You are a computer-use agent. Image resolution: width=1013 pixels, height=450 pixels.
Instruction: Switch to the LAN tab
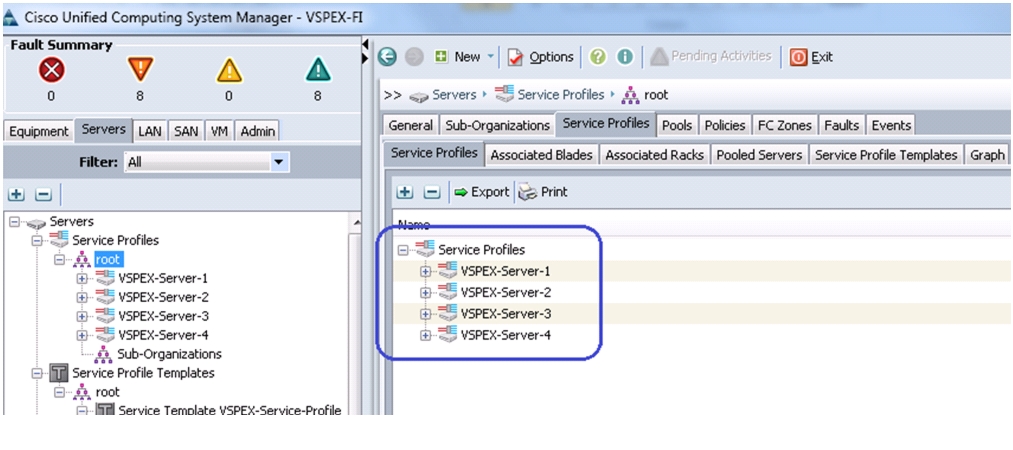[x=150, y=131]
